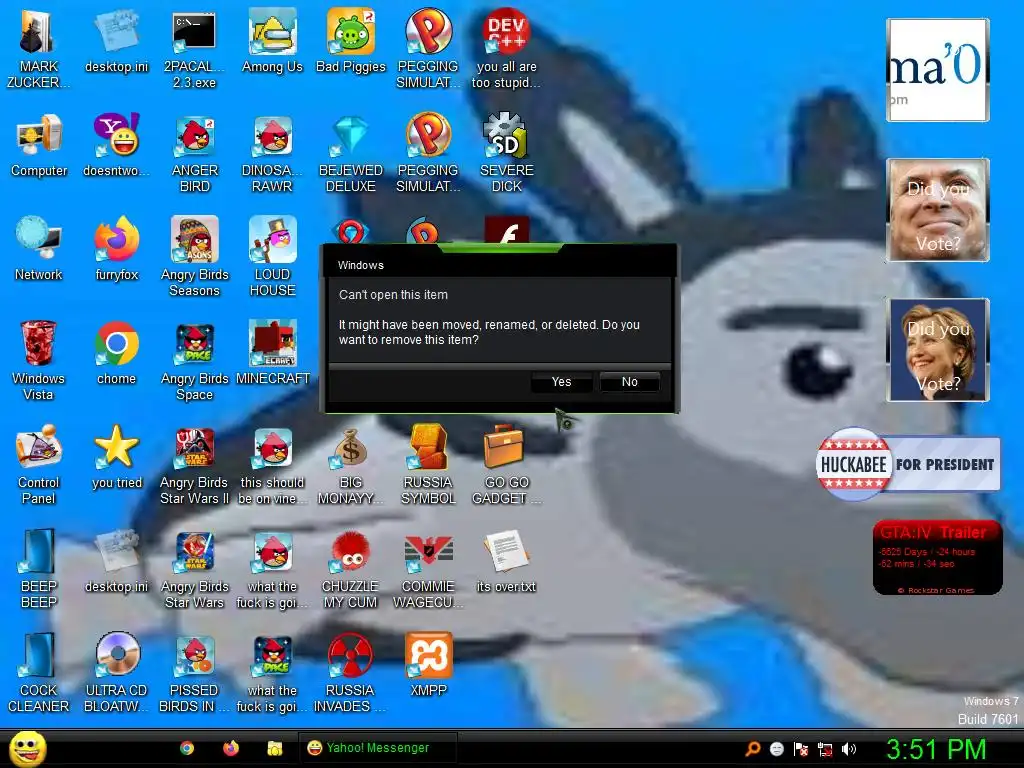Select the doesntwo Yahoo icon
The height and width of the screenshot is (768, 1024).
click(117, 145)
